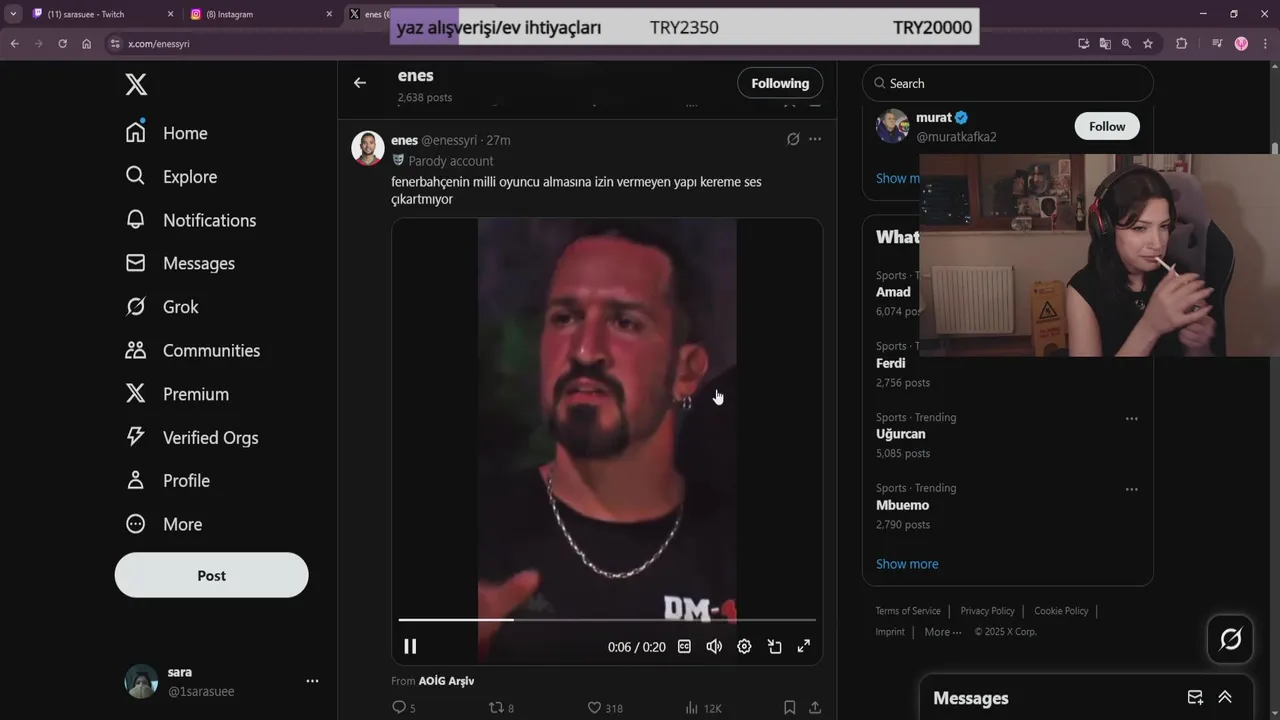
Task: Bookmark page with star icon
Action: [x=1148, y=44]
